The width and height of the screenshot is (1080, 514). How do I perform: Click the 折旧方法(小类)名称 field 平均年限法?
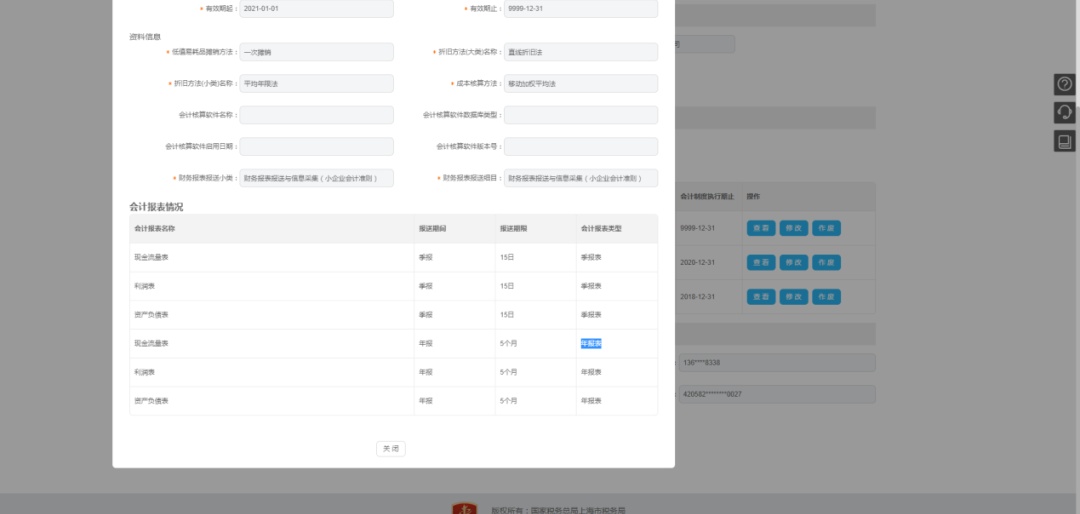(x=317, y=83)
